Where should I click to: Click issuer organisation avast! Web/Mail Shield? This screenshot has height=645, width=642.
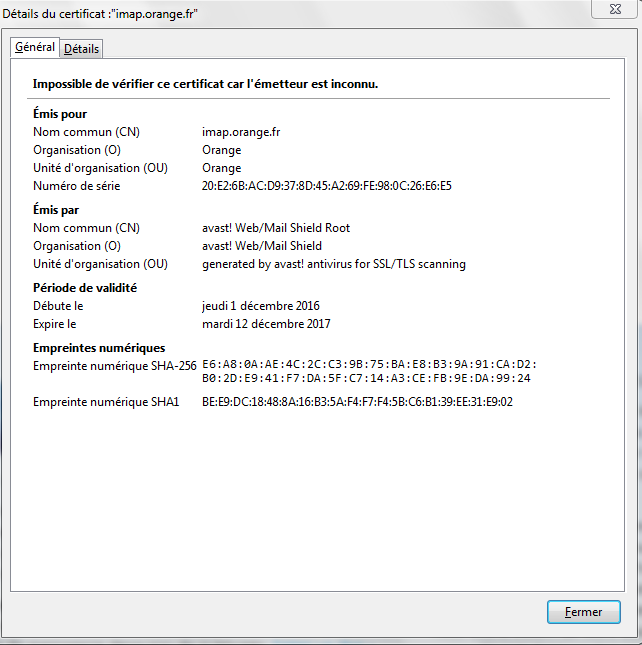262,246
